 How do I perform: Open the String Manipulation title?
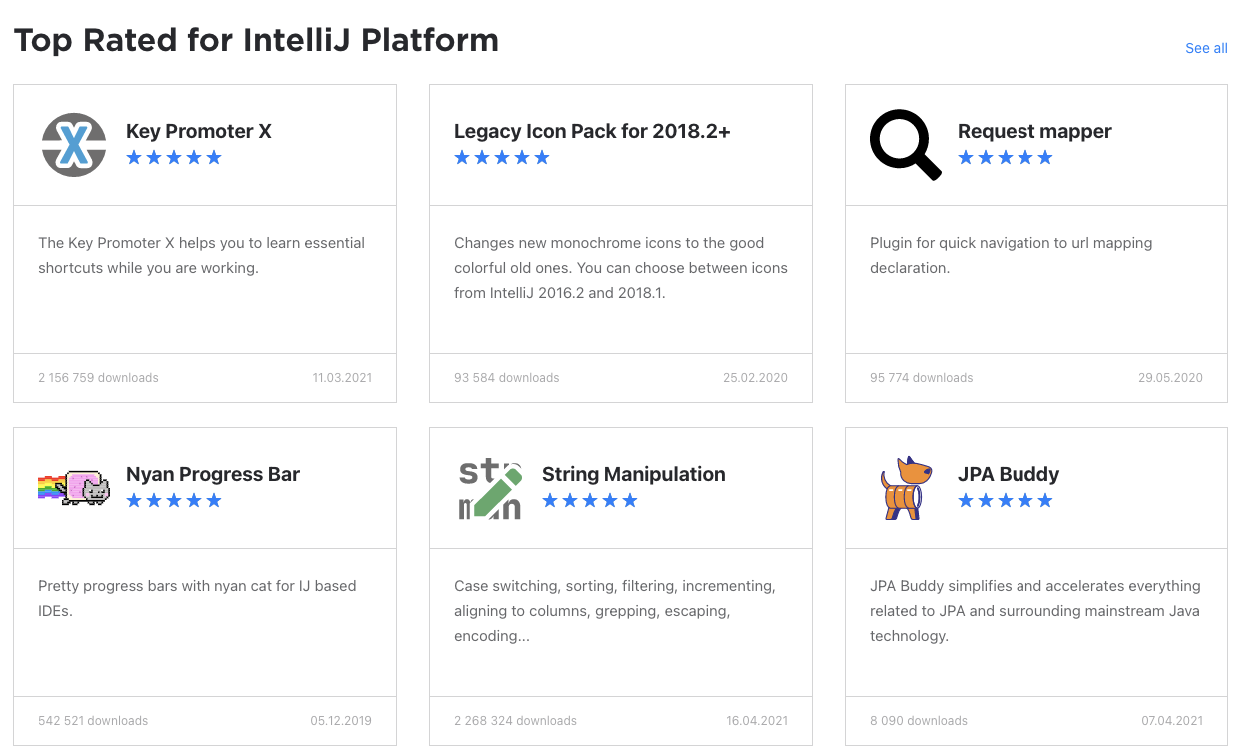point(634,474)
